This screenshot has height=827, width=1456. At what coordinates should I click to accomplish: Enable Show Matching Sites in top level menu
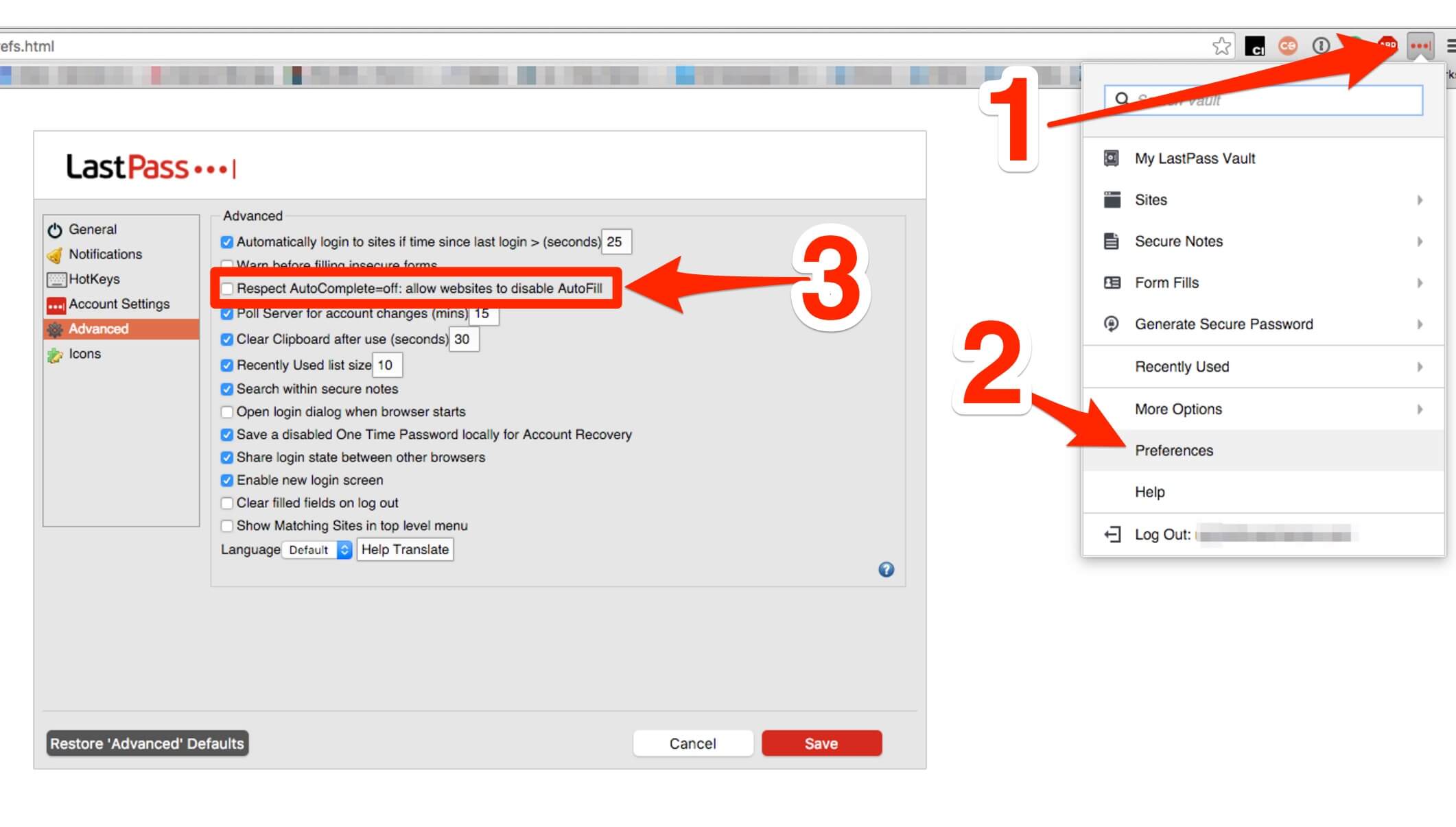tap(226, 526)
